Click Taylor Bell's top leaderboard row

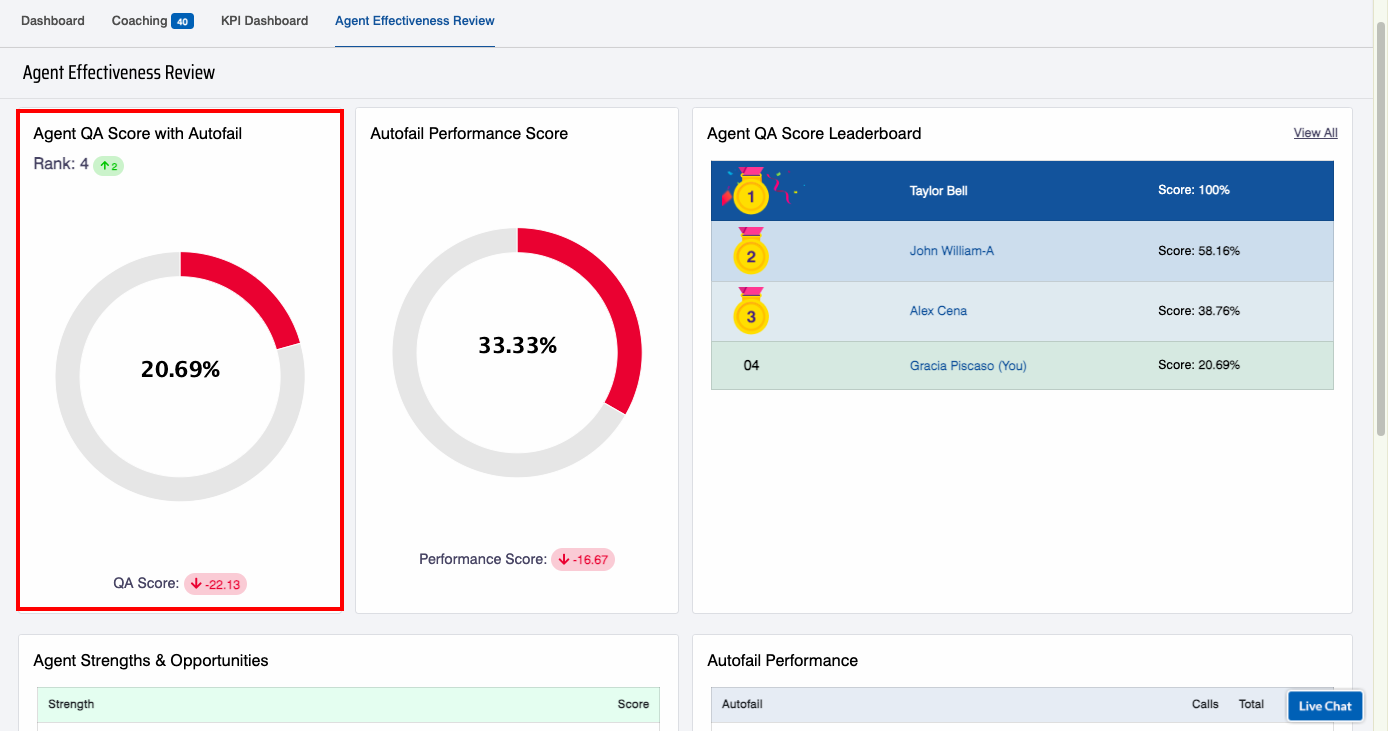(x=1021, y=191)
